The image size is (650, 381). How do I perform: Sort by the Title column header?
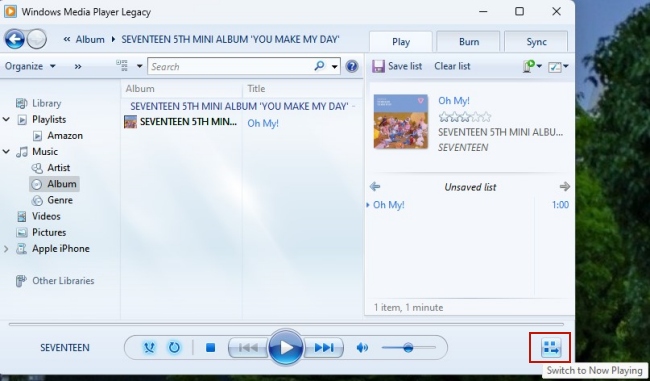point(303,89)
